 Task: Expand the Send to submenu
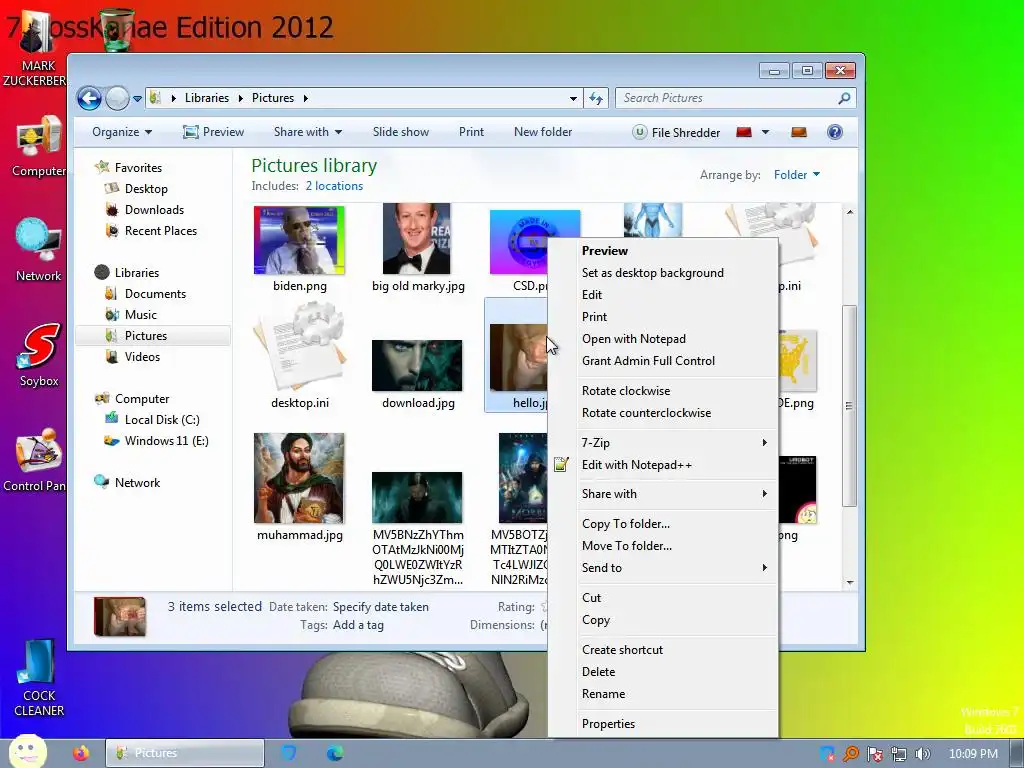coord(662,568)
